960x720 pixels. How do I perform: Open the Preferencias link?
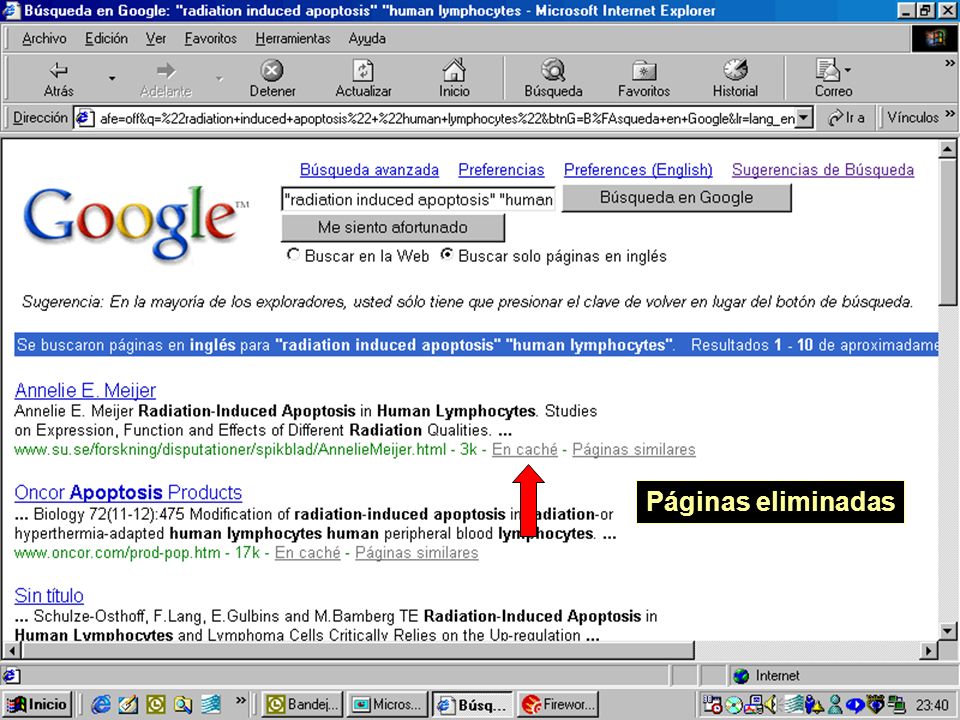click(501, 170)
